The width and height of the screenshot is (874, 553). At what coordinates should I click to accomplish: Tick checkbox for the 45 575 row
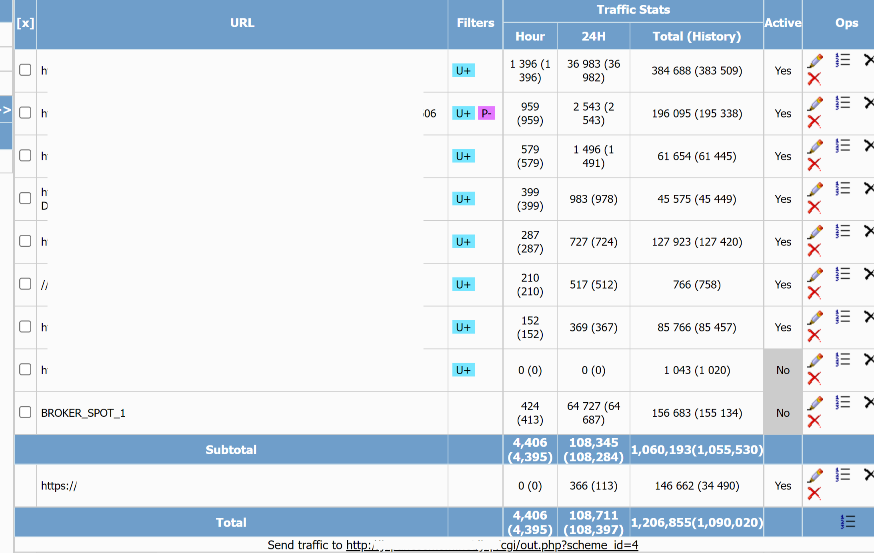[x=25, y=198]
